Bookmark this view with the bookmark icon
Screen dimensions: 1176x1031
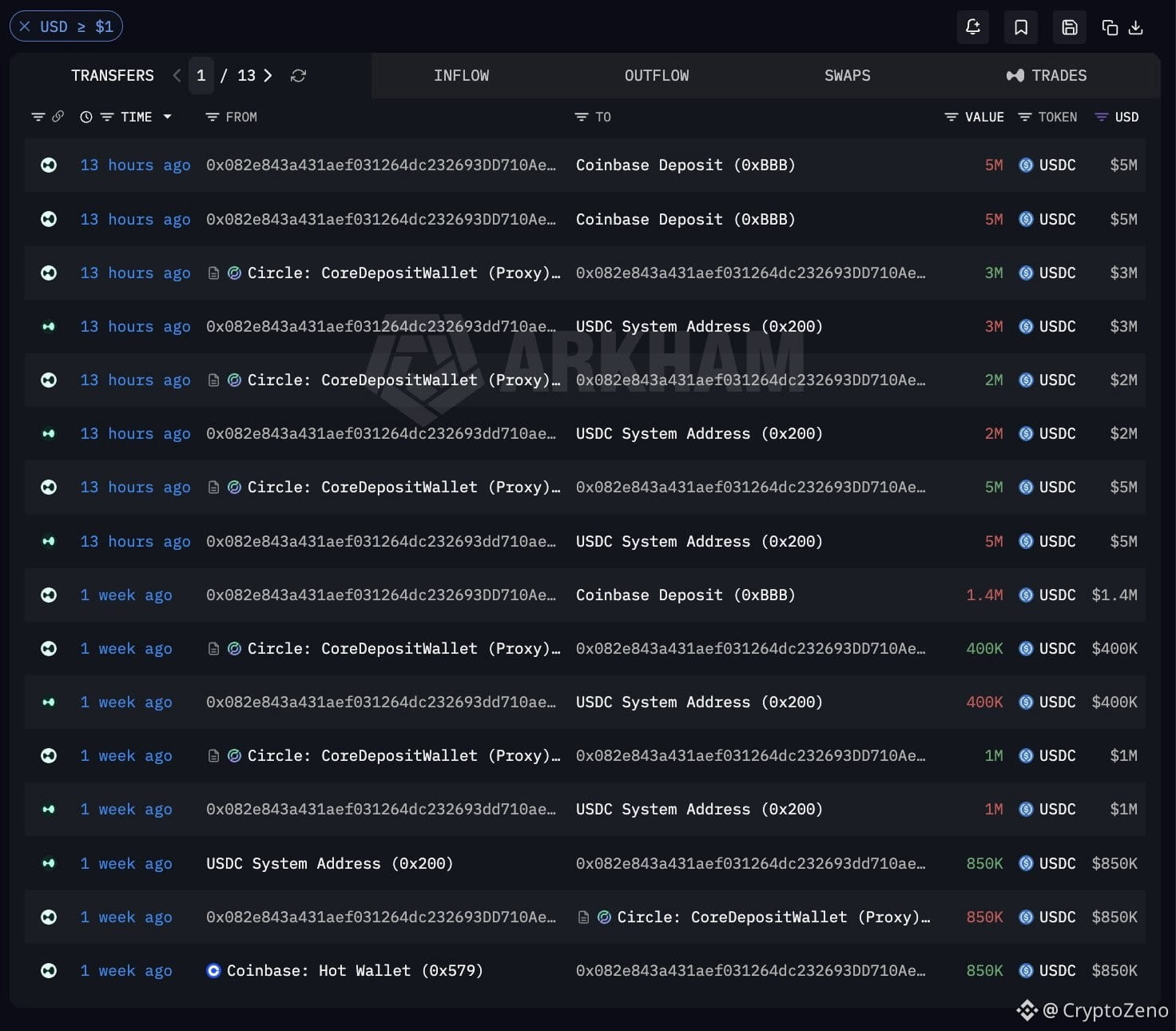[x=1021, y=27]
